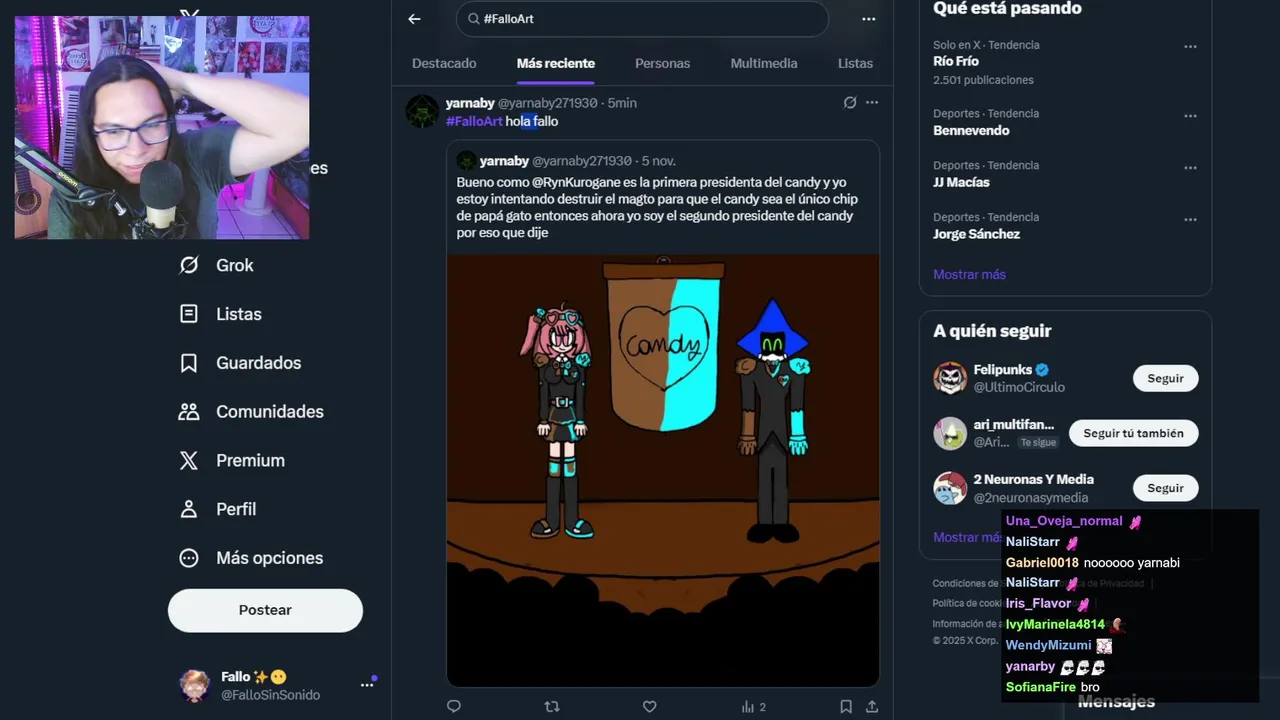Switch to the Multimedia tab
The image size is (1280, 720).
(x=764, y=63)
